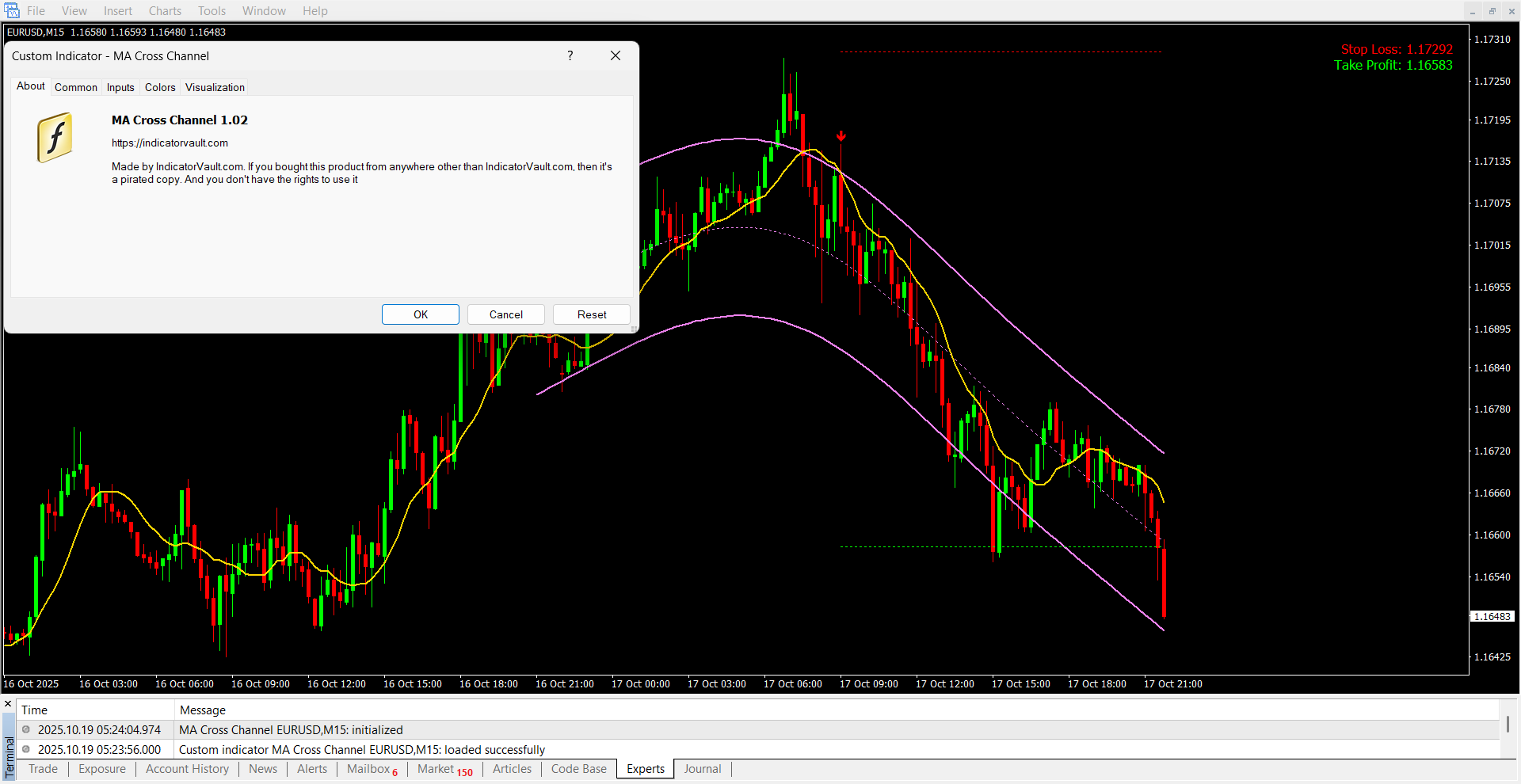Click the Terminal log vertical scrollbar
Viewport: 1521px width, 784px height.
pos(1508,725)
